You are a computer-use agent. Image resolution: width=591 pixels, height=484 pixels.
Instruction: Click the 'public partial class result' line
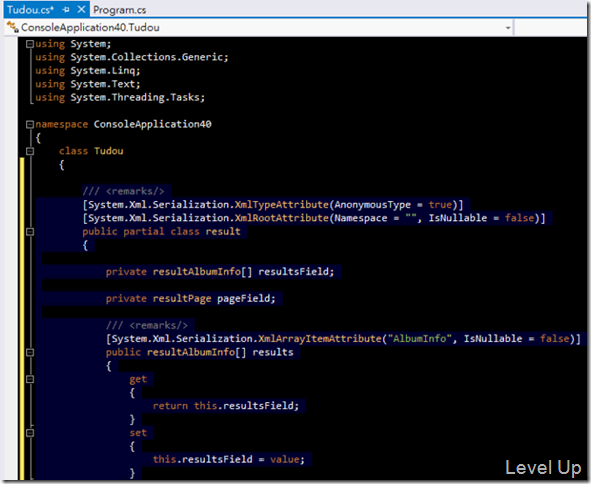coord(161,231)
